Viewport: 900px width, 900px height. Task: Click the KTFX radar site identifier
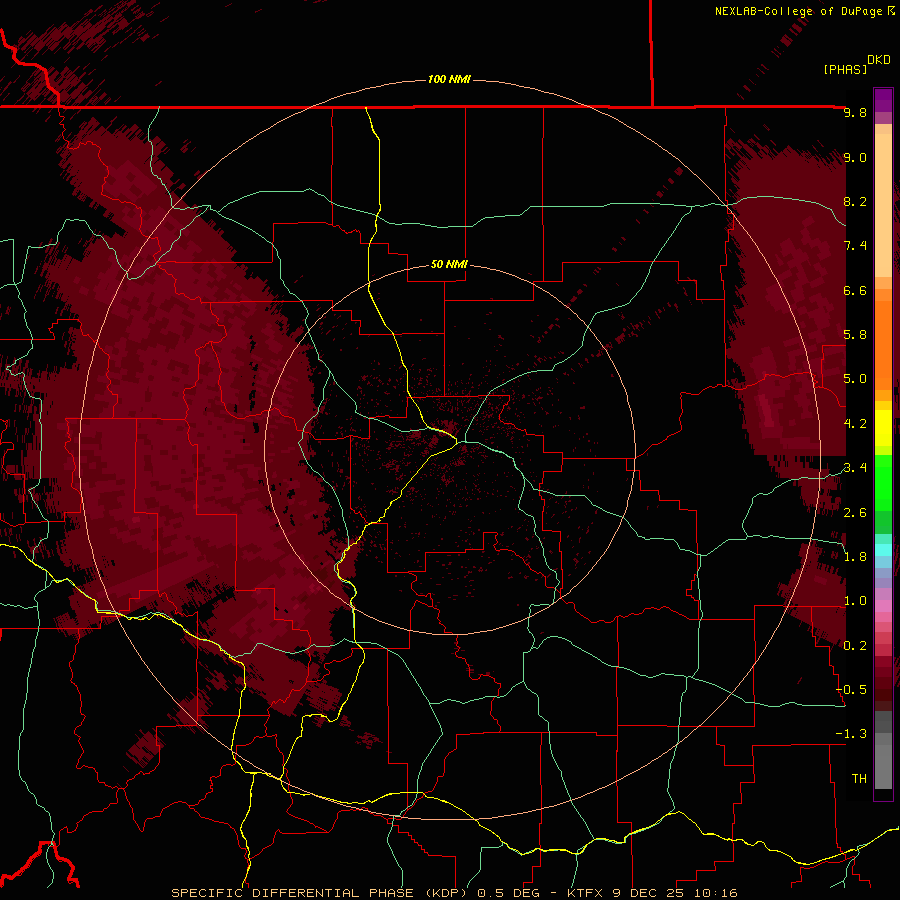pyautogui.click(x=585, y=893)
